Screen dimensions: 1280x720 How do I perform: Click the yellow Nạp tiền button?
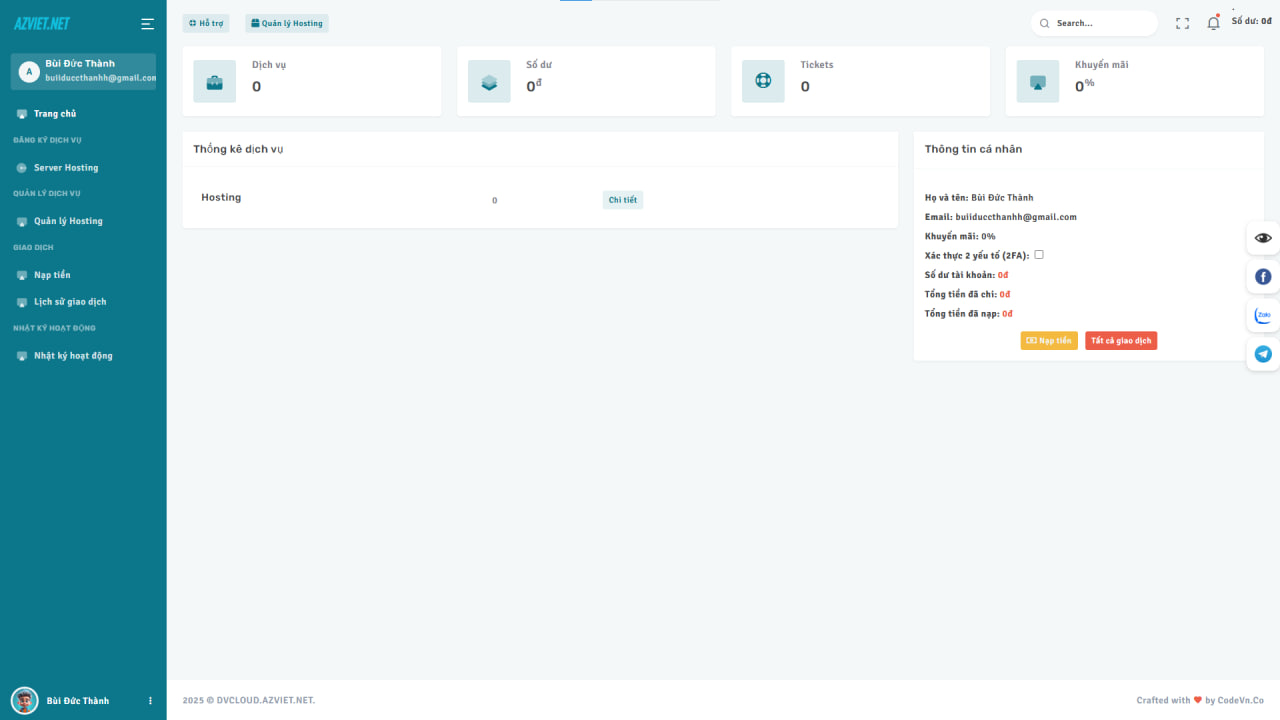point(1049,341)
